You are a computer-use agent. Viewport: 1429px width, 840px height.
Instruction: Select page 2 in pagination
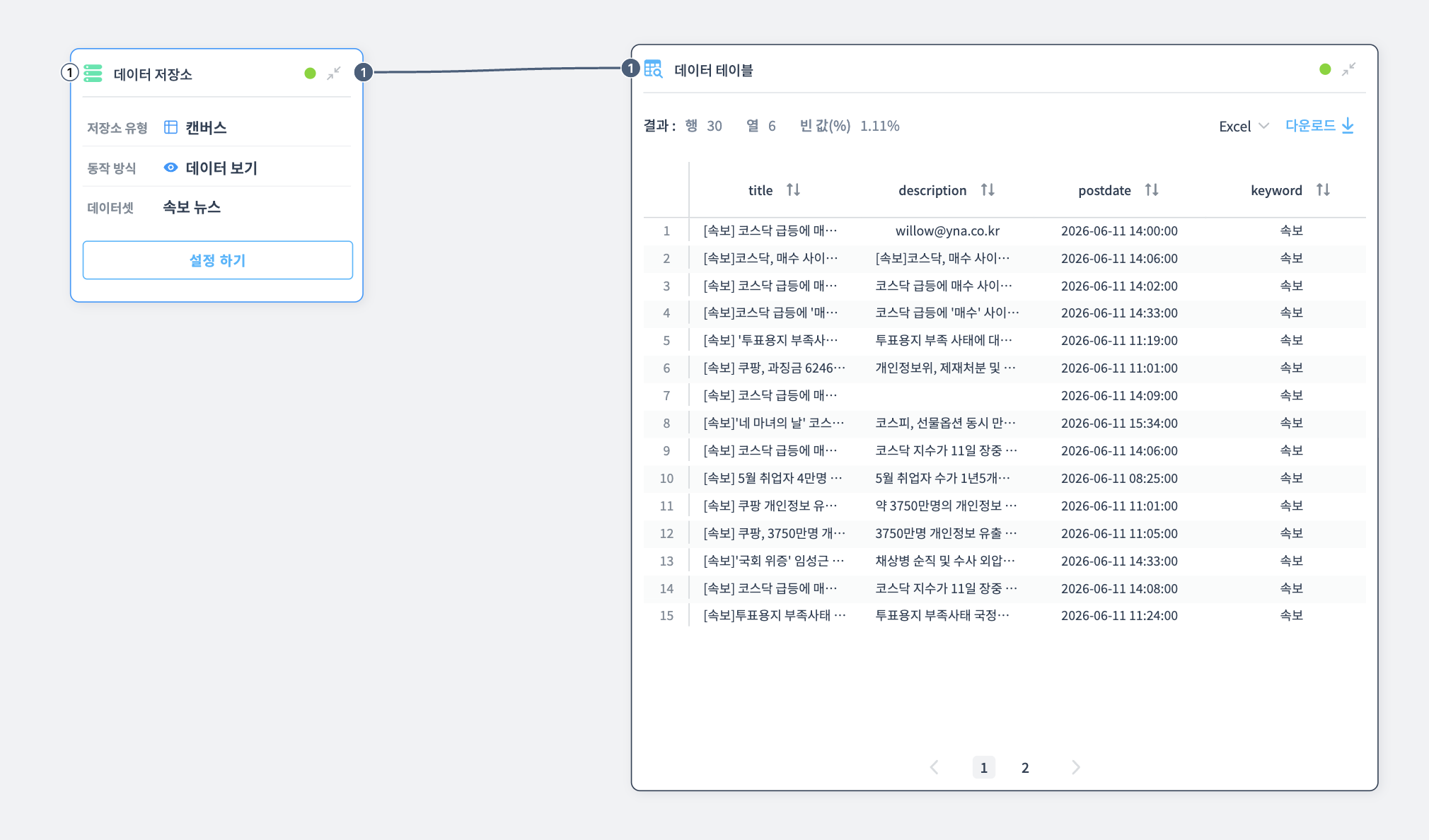(1025, 767)
